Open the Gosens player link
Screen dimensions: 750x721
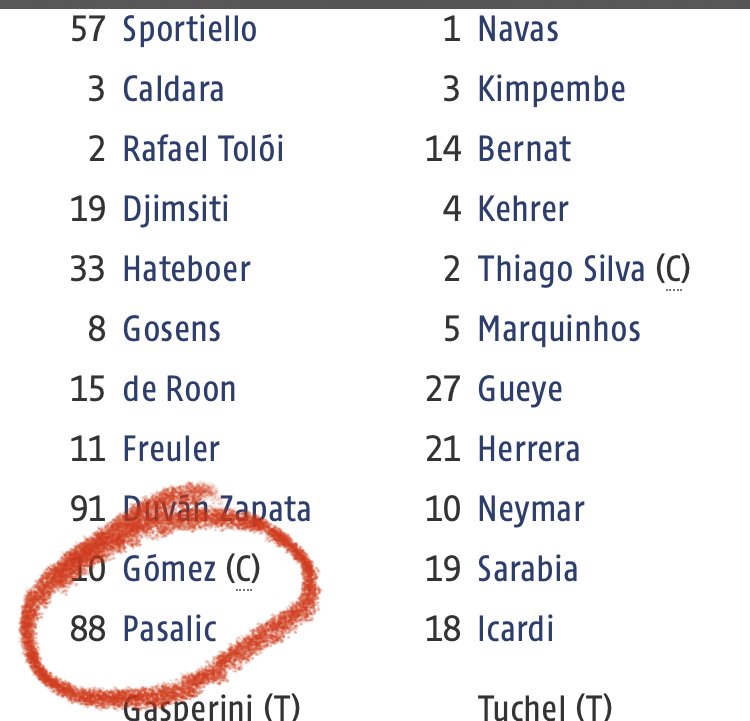(x=172, y=329)
